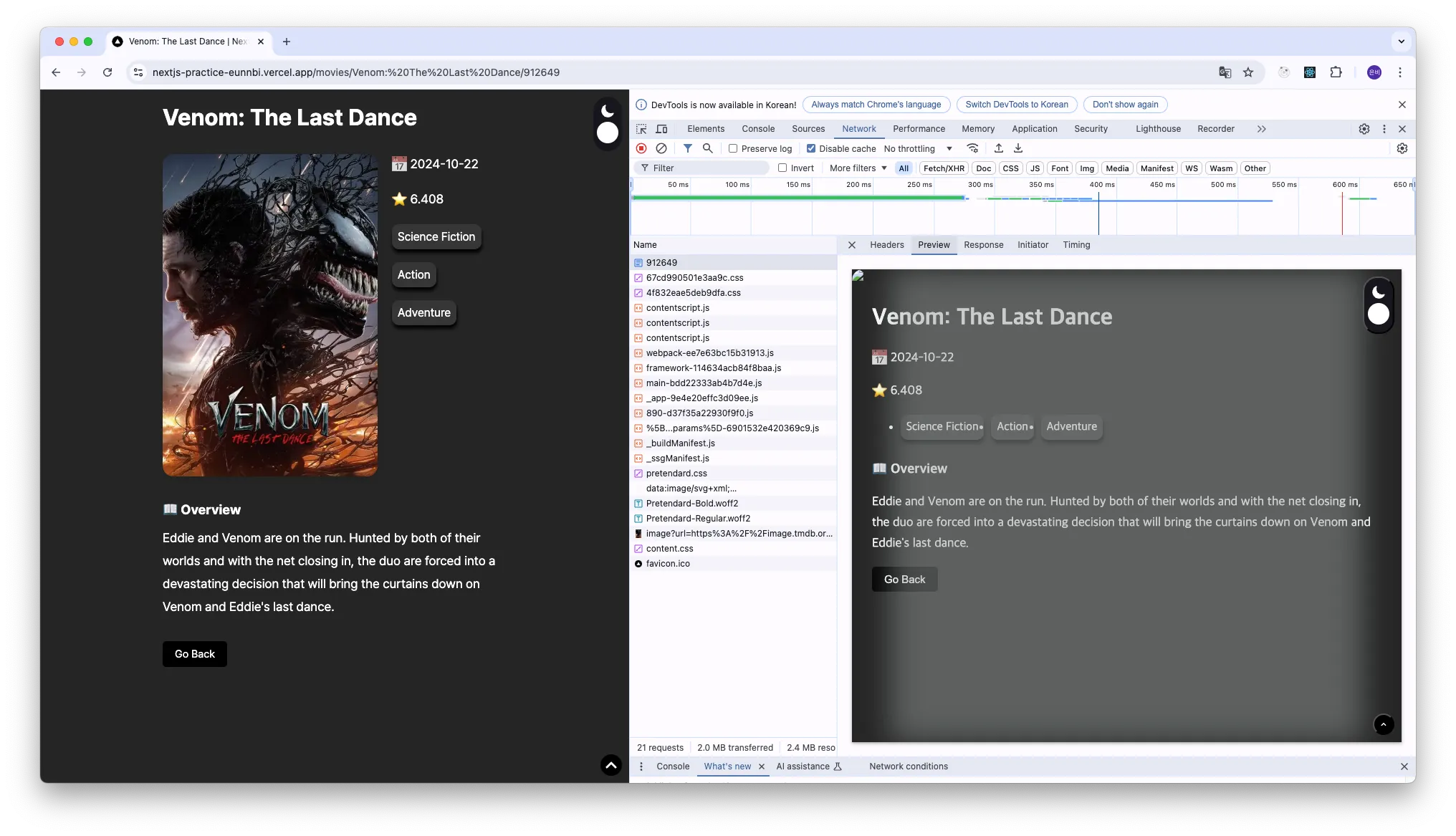This screenshot has width=1456, height=836.
Task: Check the Invert filter checkbox
Action: 782,168
